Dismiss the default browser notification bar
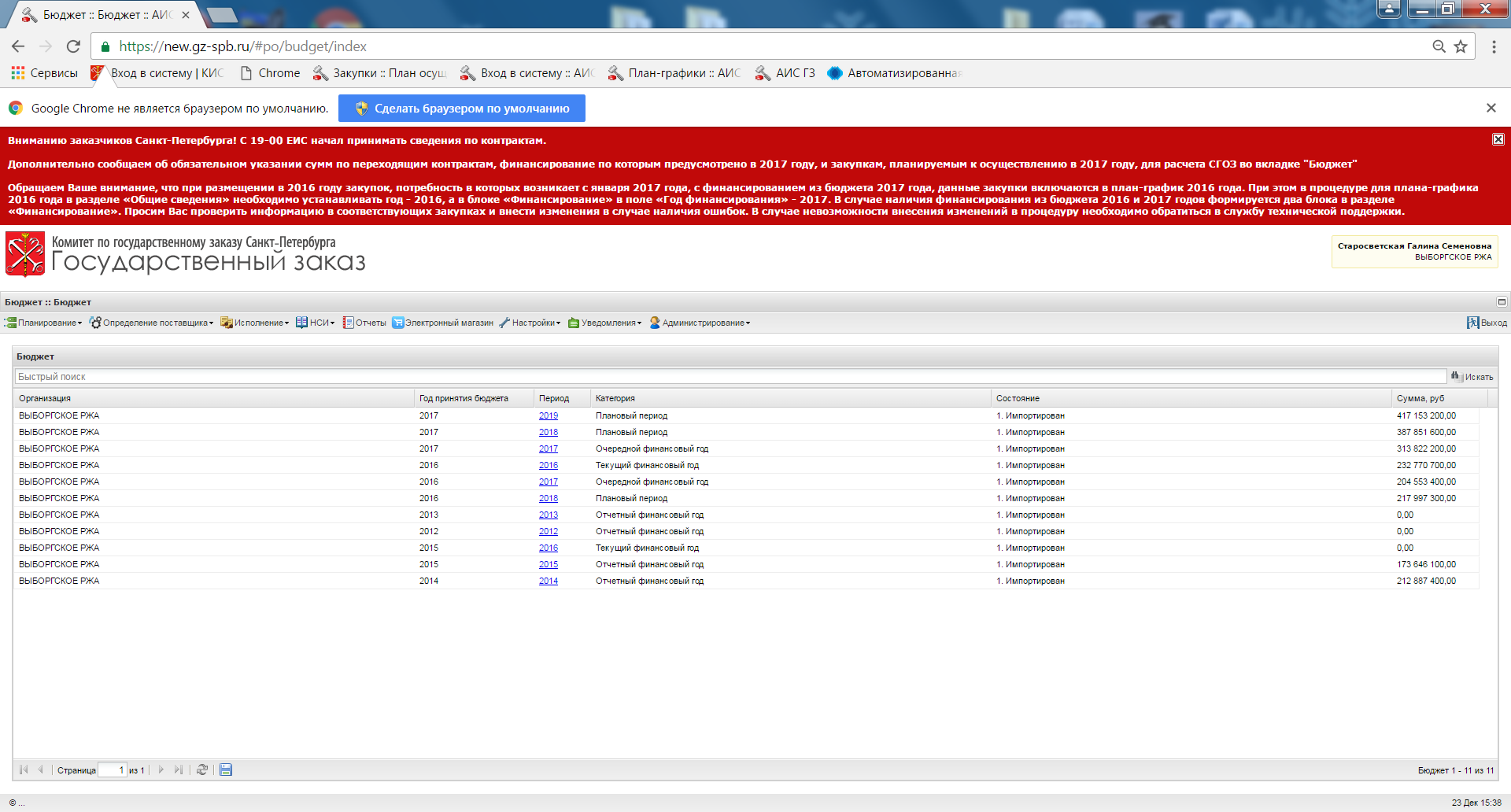1511x812 pixels. point(1491,108)
